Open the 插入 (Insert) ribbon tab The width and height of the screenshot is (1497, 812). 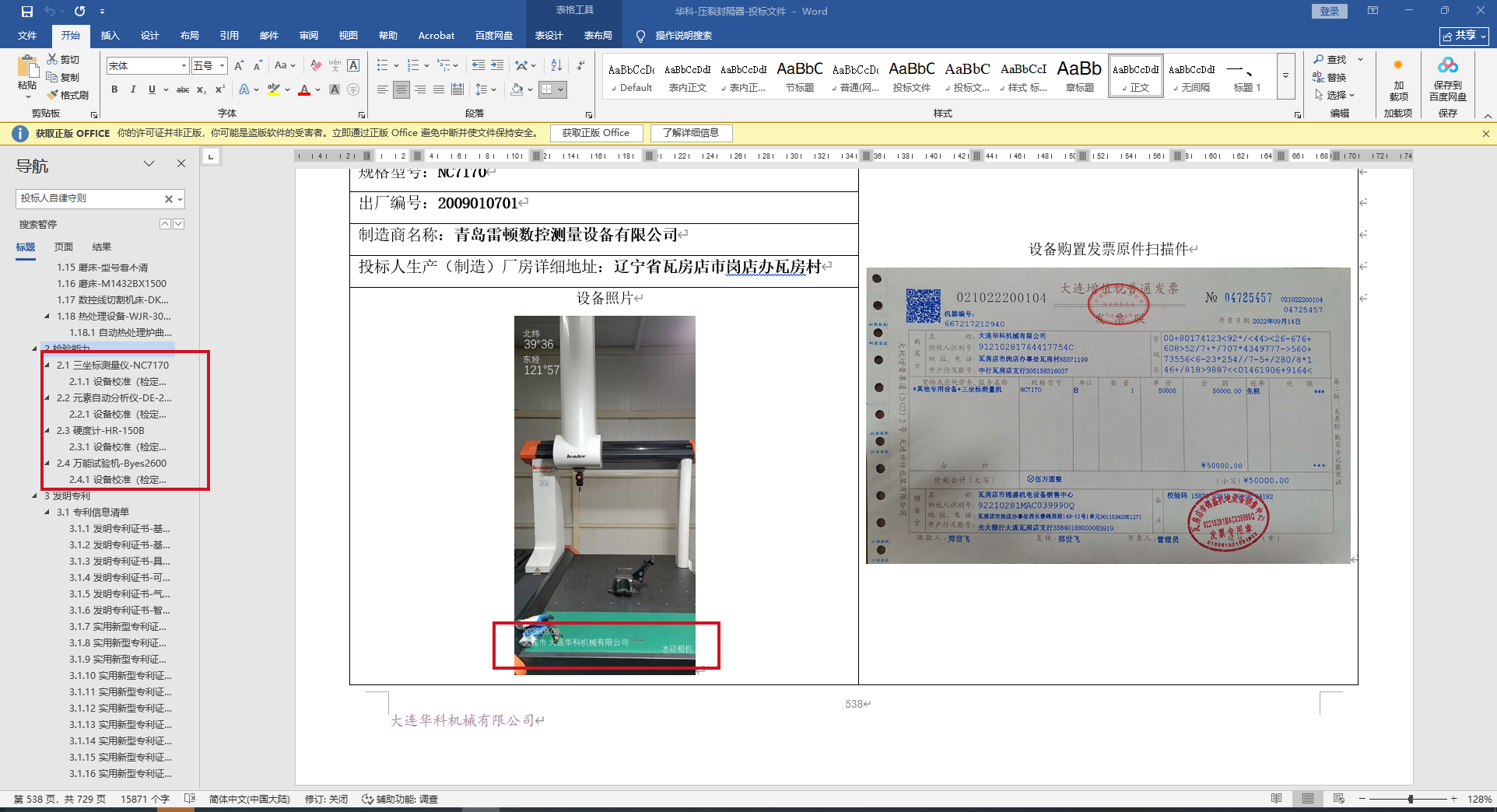[x=110, y=35]
